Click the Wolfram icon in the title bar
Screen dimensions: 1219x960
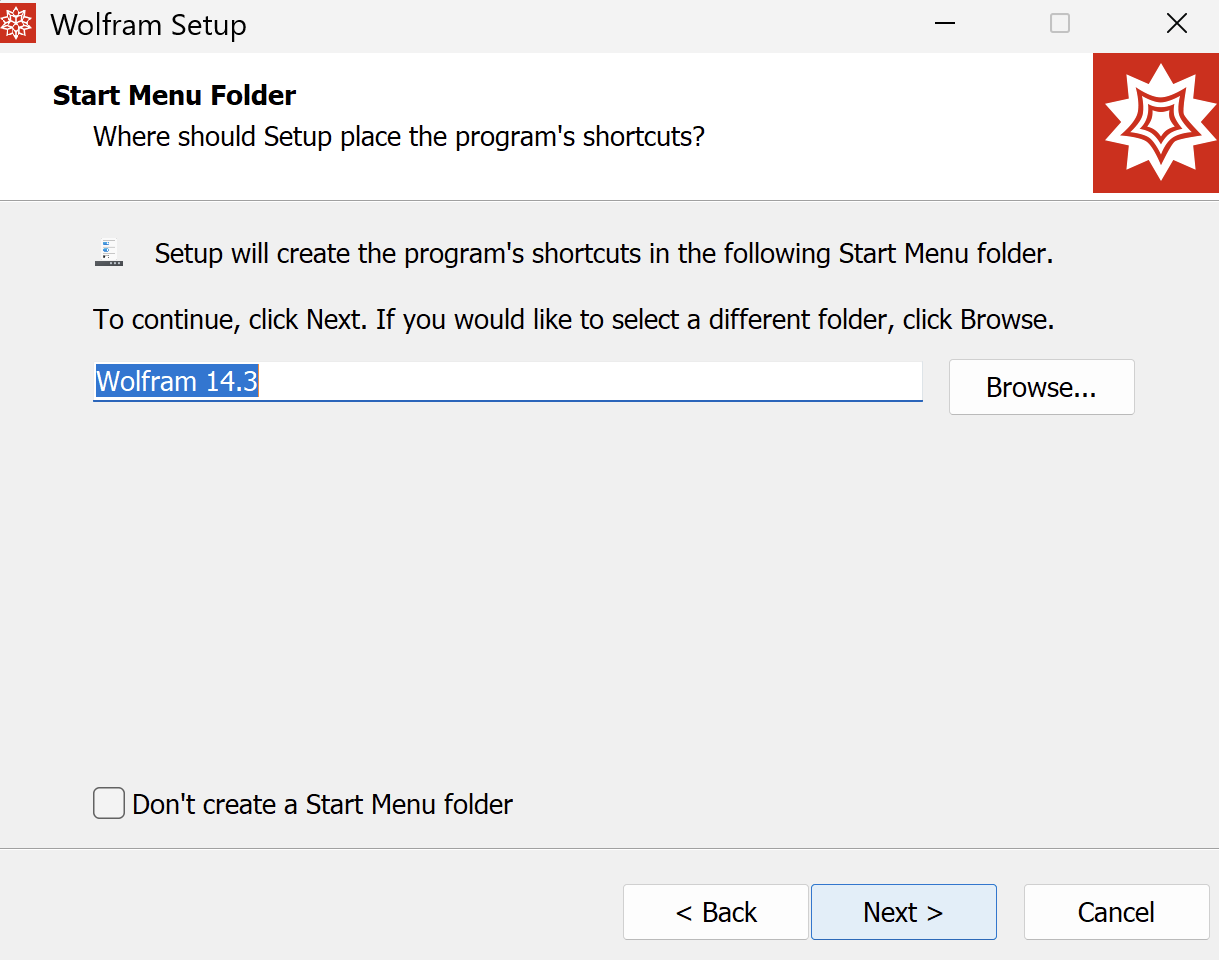pos(17,24)
